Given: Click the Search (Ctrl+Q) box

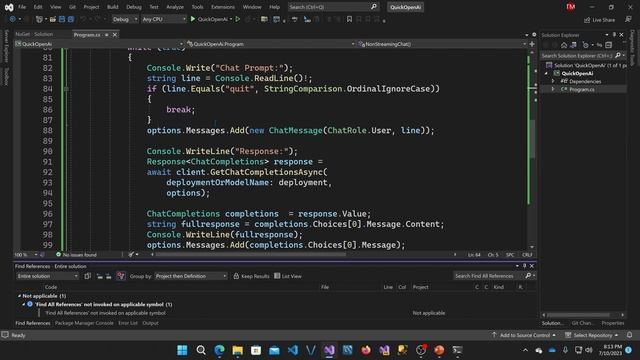Looking at the screenshot, I should coord(333,7).
